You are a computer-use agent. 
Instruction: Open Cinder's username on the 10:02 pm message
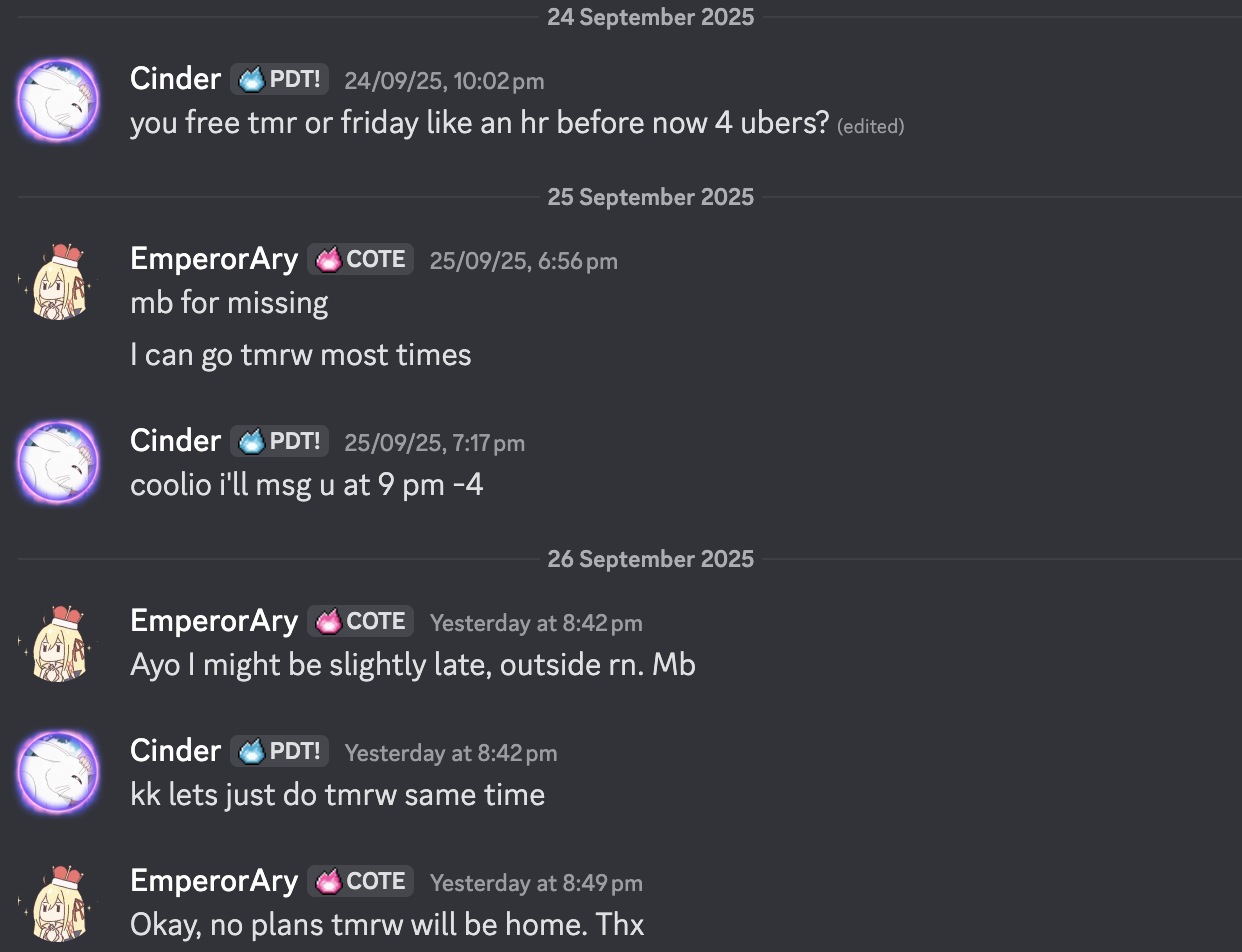point(175,79)
